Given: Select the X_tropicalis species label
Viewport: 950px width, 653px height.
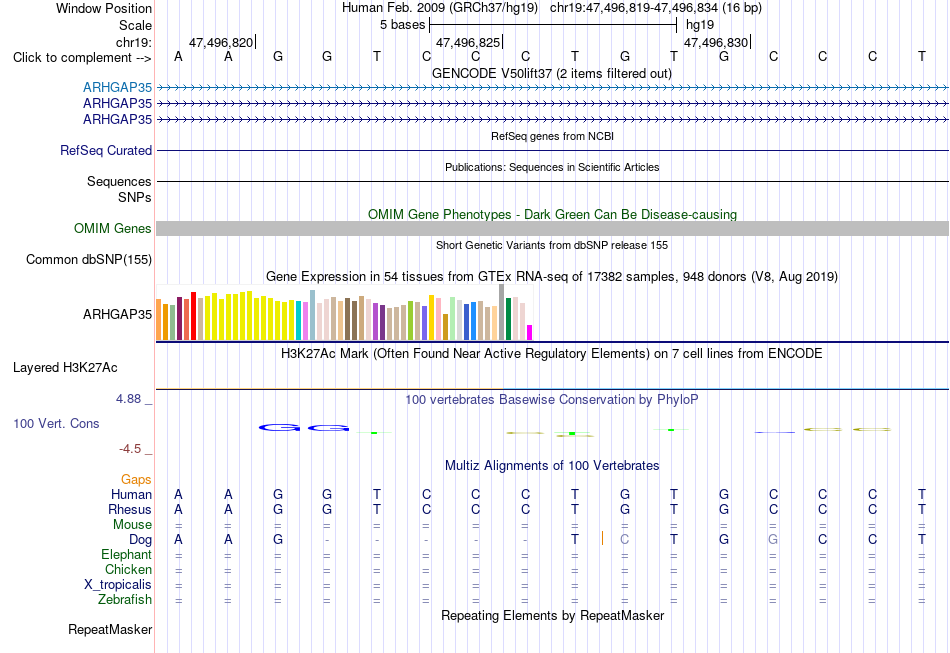Looking at the screenshot, I should point(118,585).
